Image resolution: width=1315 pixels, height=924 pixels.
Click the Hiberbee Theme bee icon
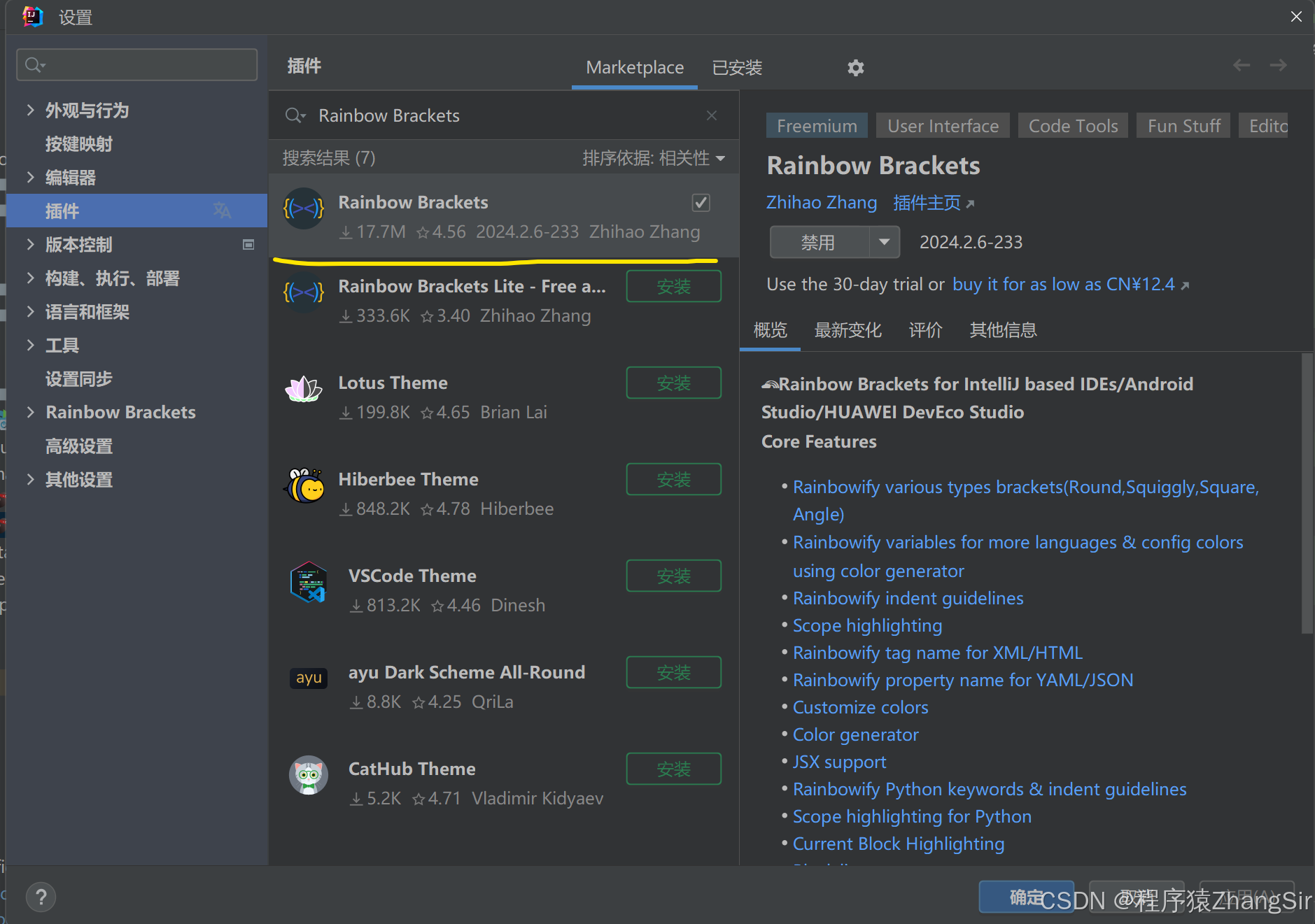pyautogui.click(x=304, y=485)
